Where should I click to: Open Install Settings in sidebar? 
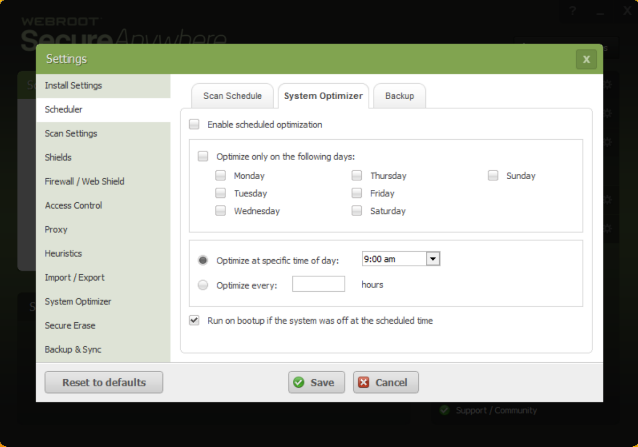coord(74,85)
